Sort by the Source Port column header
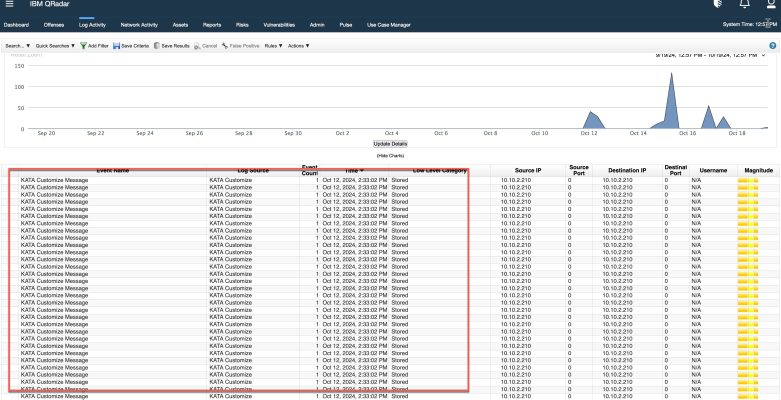 (579, 170)
